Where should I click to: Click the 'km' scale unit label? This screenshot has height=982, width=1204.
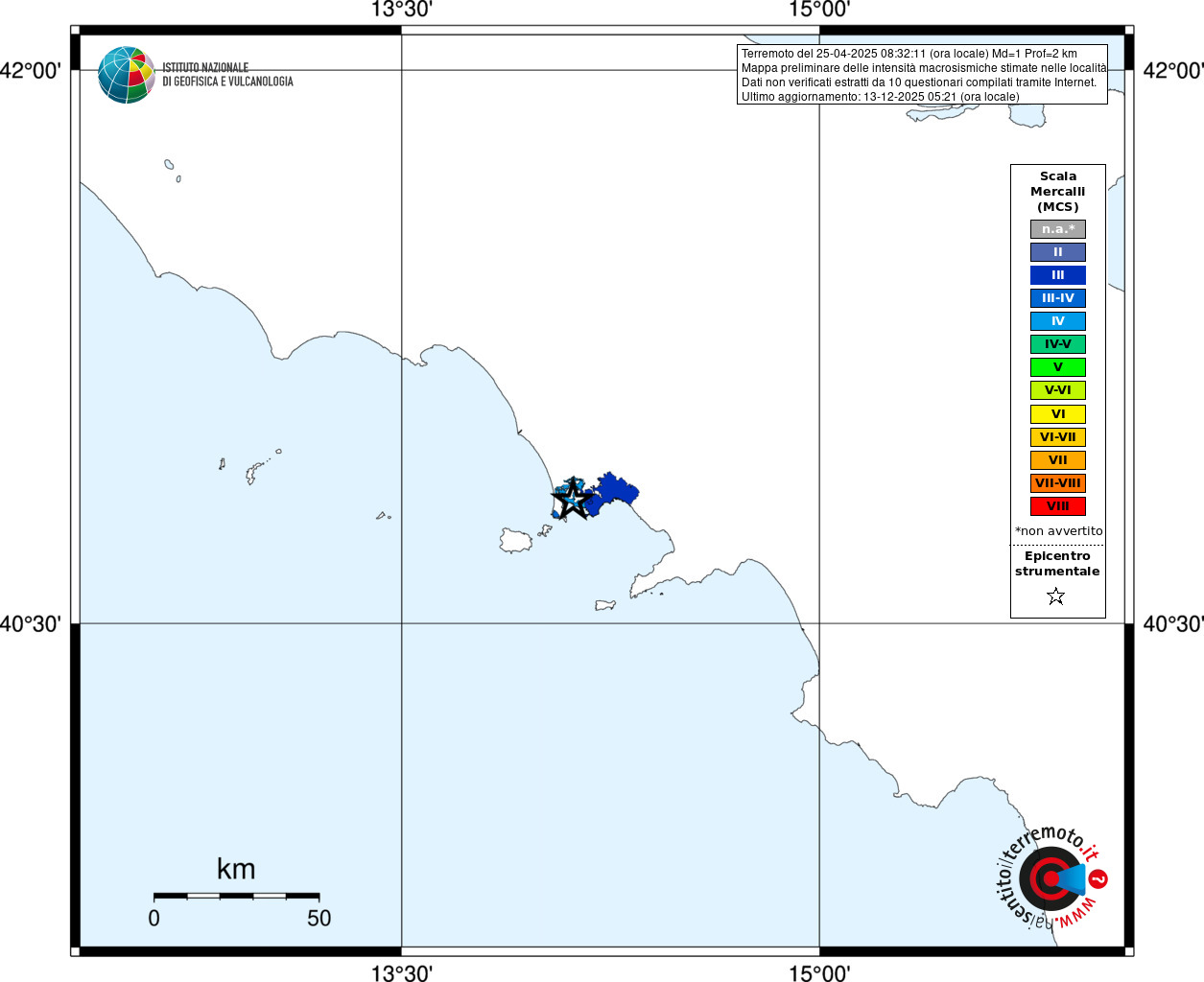[236, 869]
